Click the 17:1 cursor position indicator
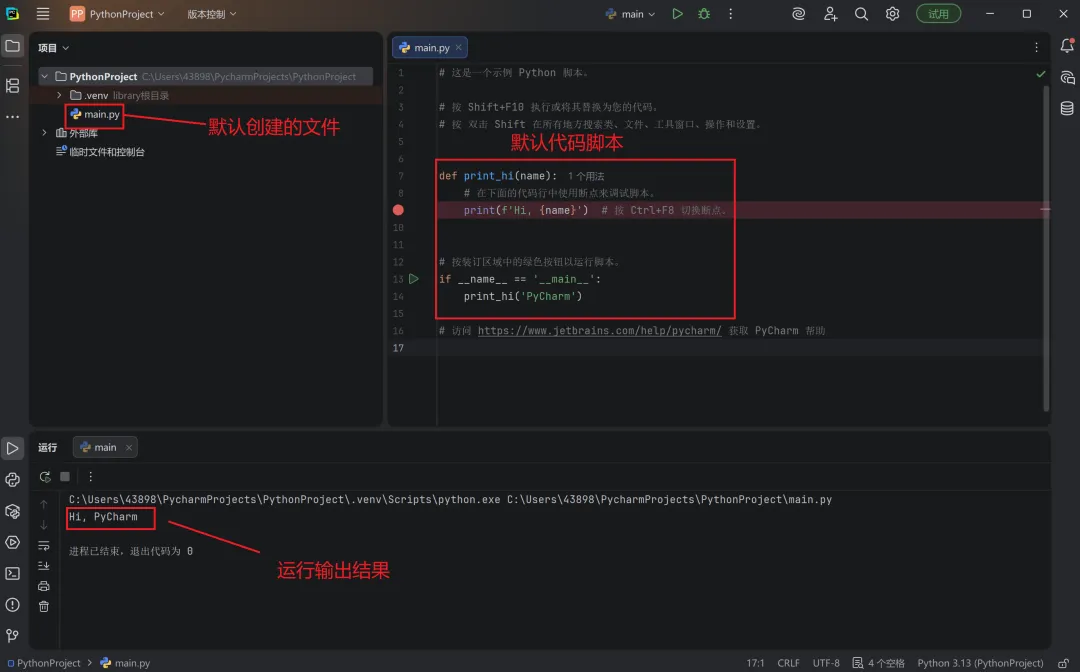 [x=756, y=663]
